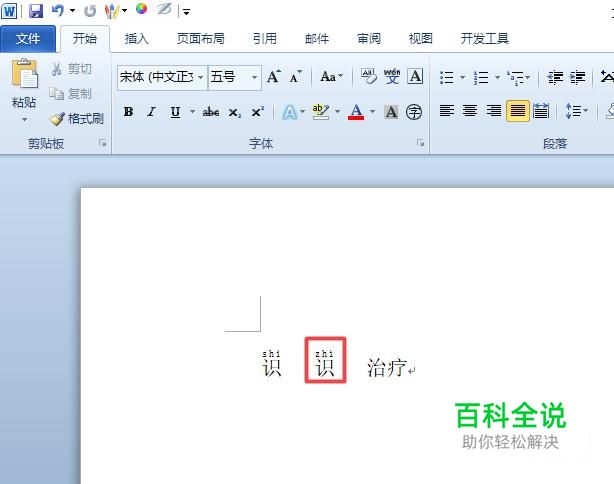Toggle Underline formatting
Viewport: 614px width, 484px height.
[175, 112]
